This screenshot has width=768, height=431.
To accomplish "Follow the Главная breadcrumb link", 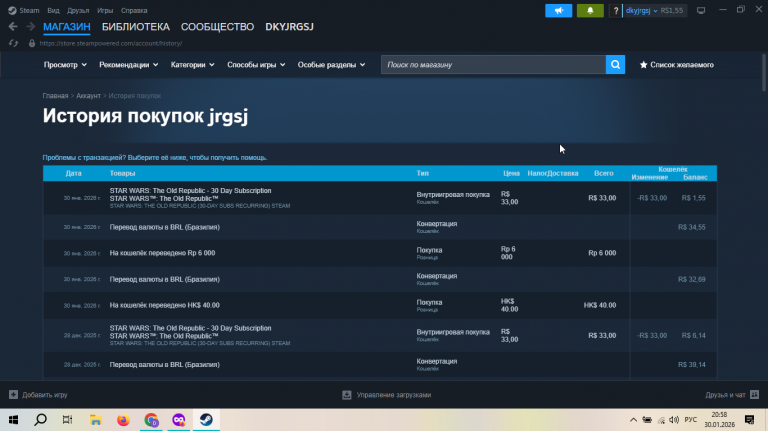I will tap(55, 96).
